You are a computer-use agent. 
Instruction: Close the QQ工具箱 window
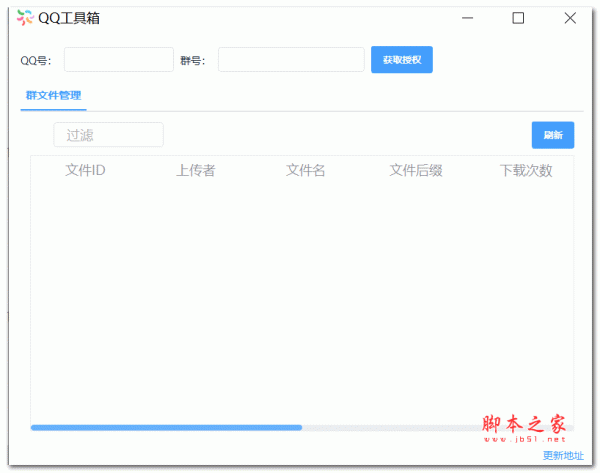570,18
